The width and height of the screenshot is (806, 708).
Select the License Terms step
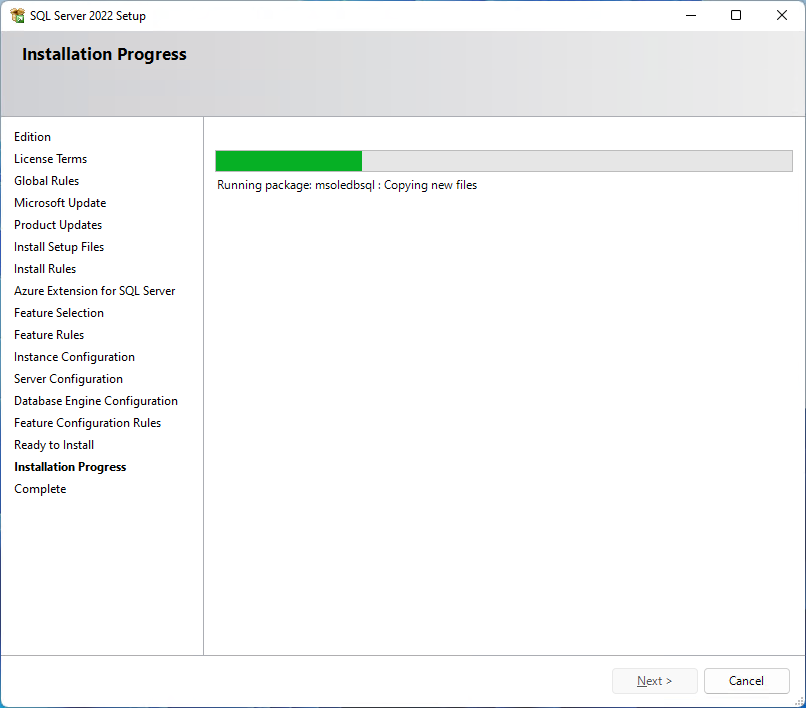[50, 159]
